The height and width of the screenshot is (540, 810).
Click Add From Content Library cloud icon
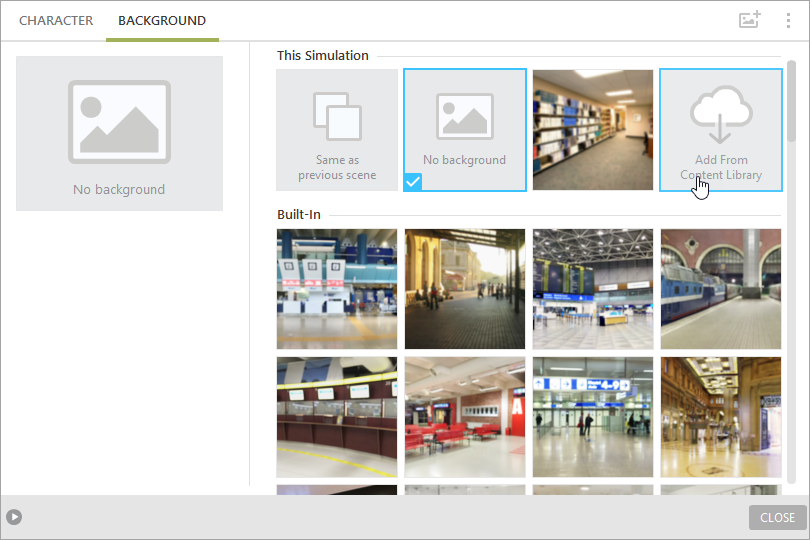(720, 112)
